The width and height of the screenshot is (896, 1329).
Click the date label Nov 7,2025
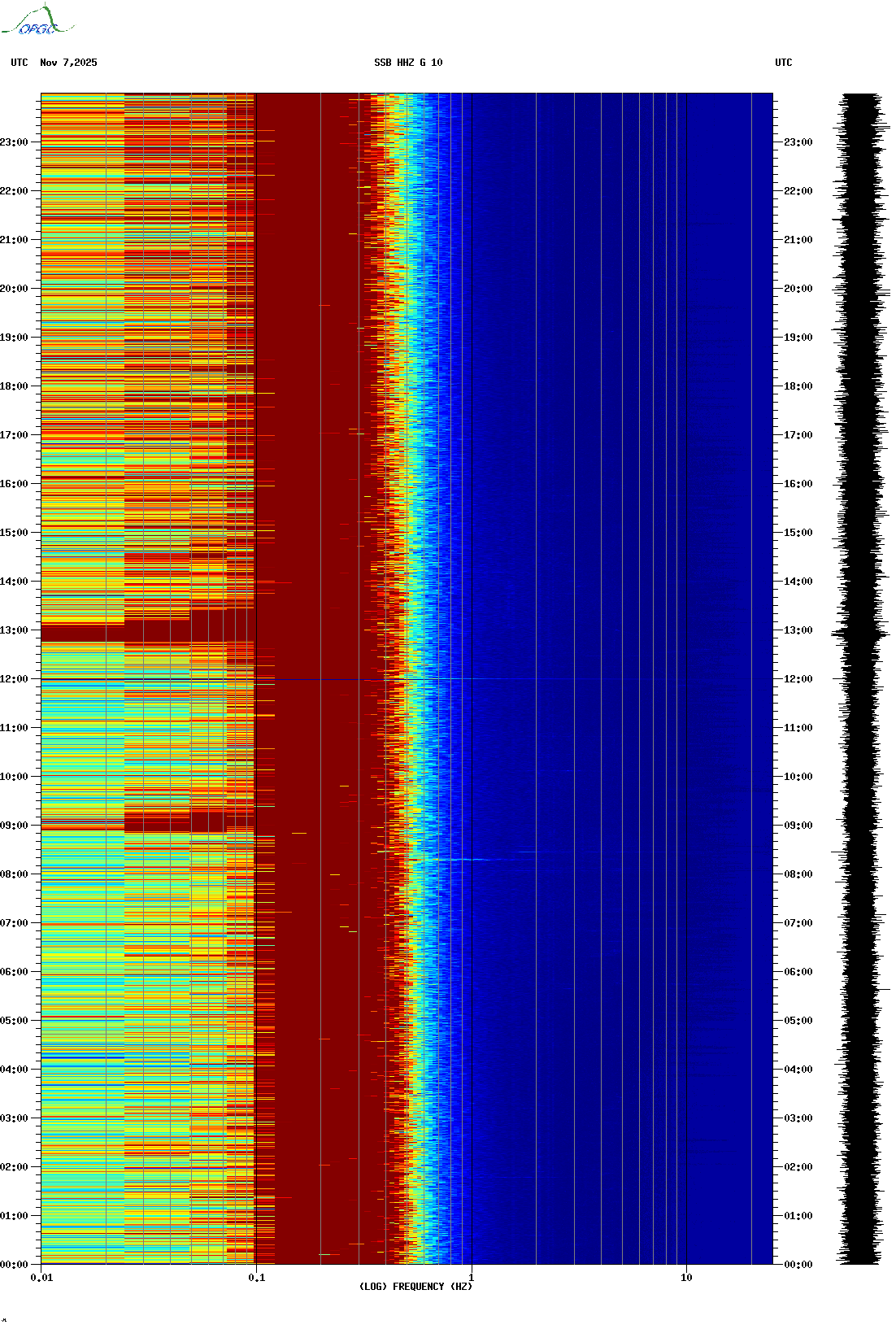click(x=68, y=63)
